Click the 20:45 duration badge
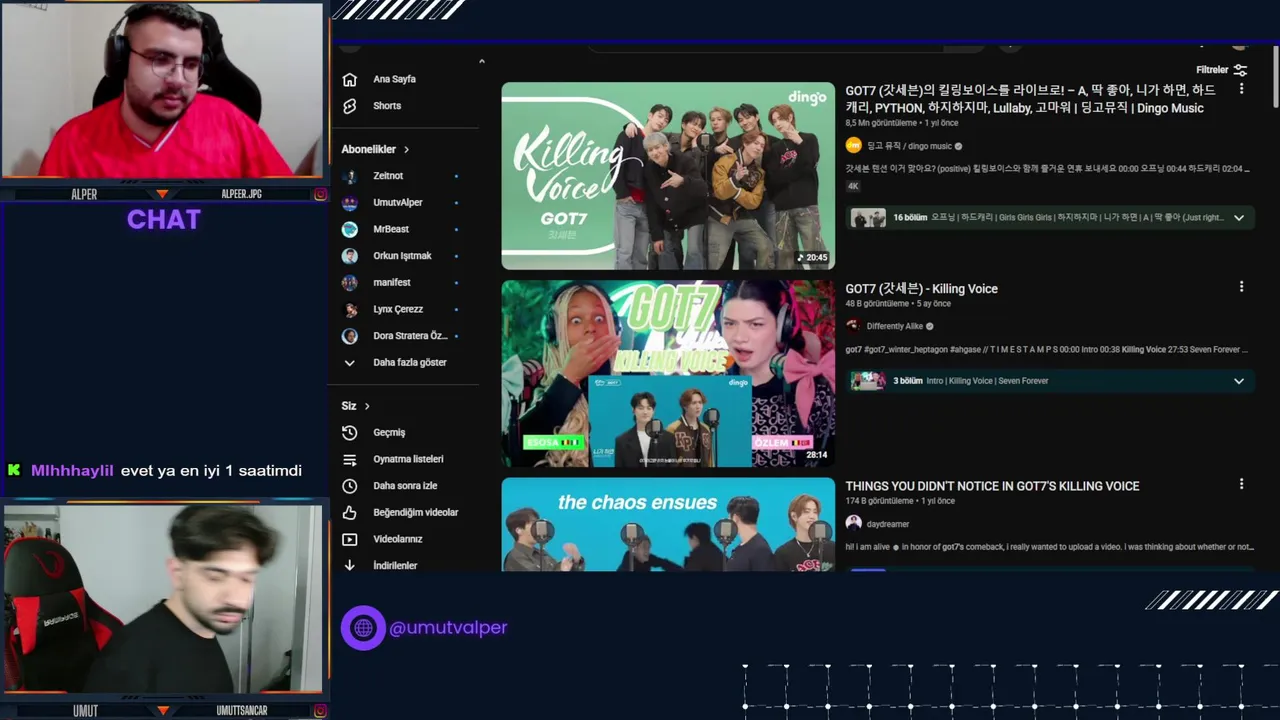Screen dimensions: 1280x720 pos(813,258)
